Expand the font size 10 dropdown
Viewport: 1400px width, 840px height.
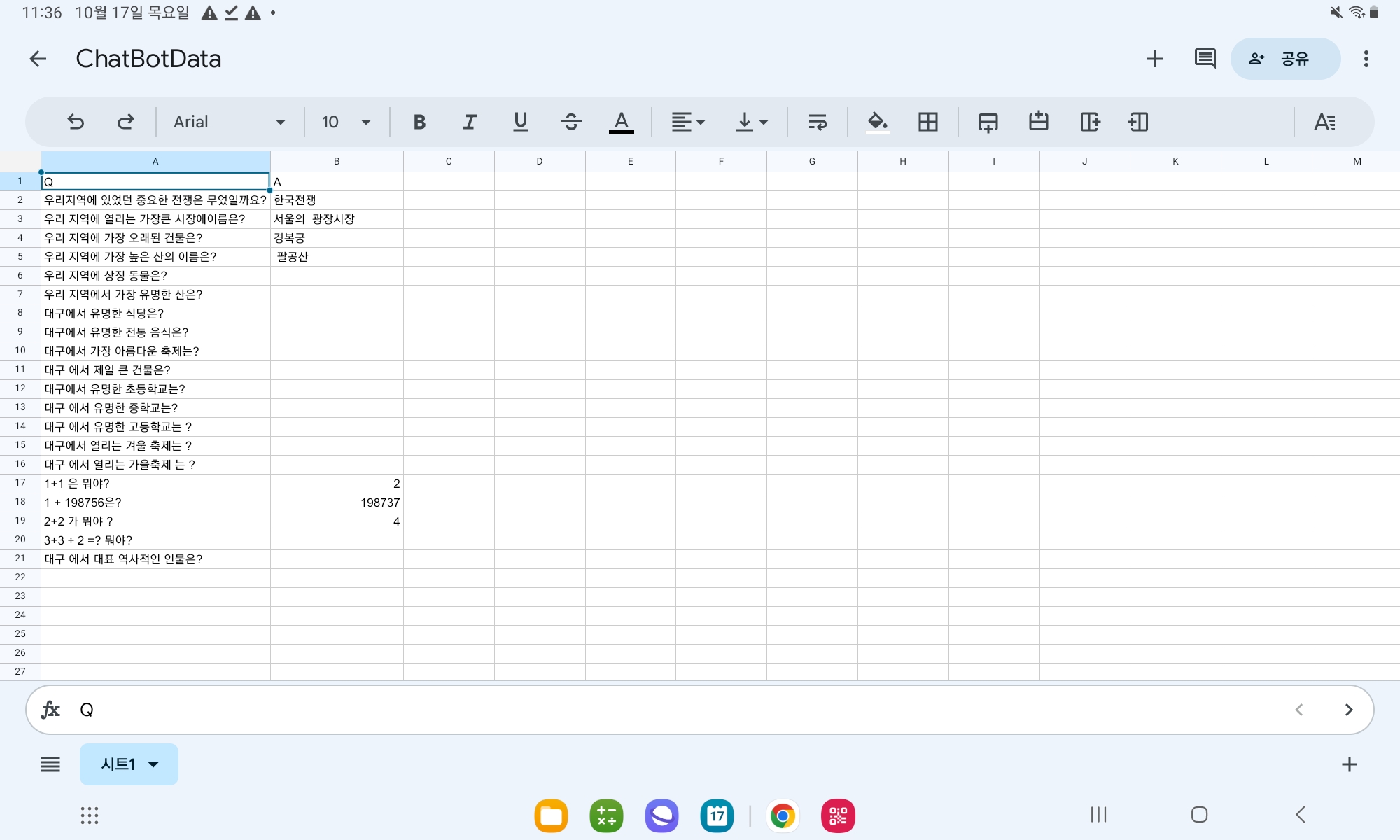(x=346, y=122)
